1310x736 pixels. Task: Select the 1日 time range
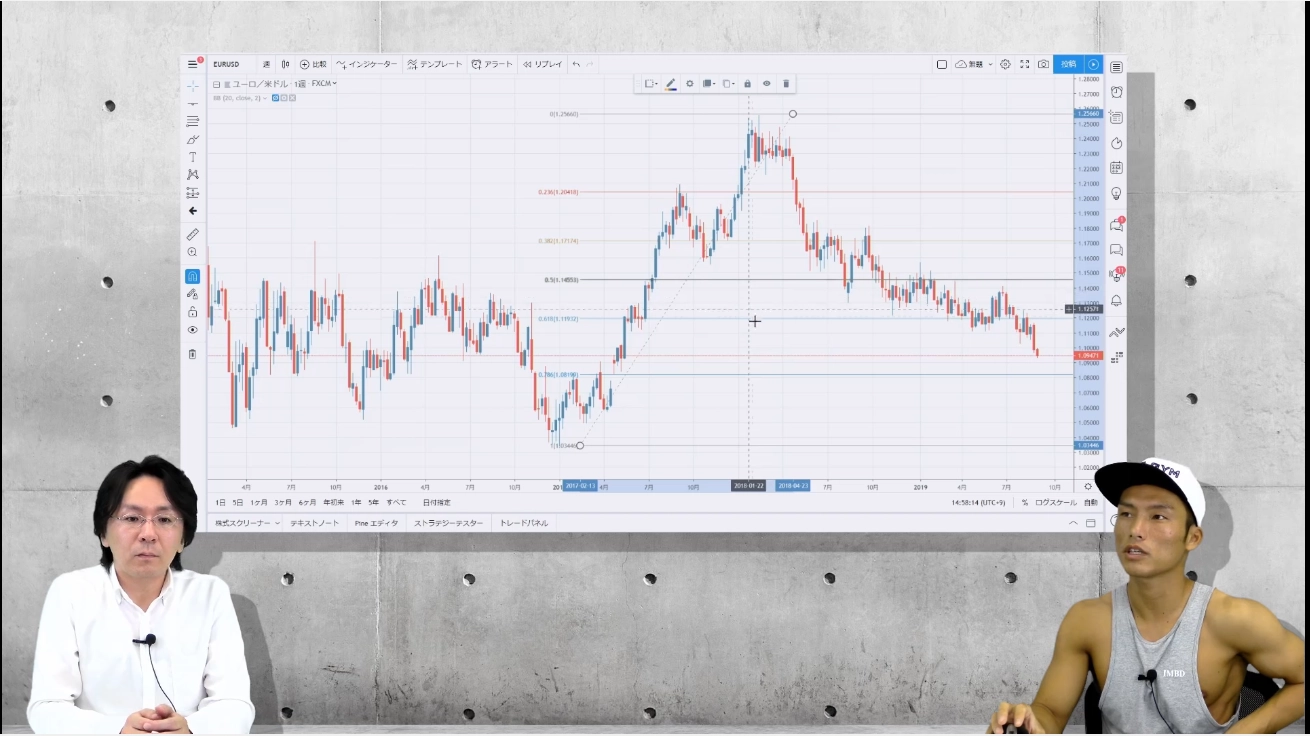tap(221, 502)
